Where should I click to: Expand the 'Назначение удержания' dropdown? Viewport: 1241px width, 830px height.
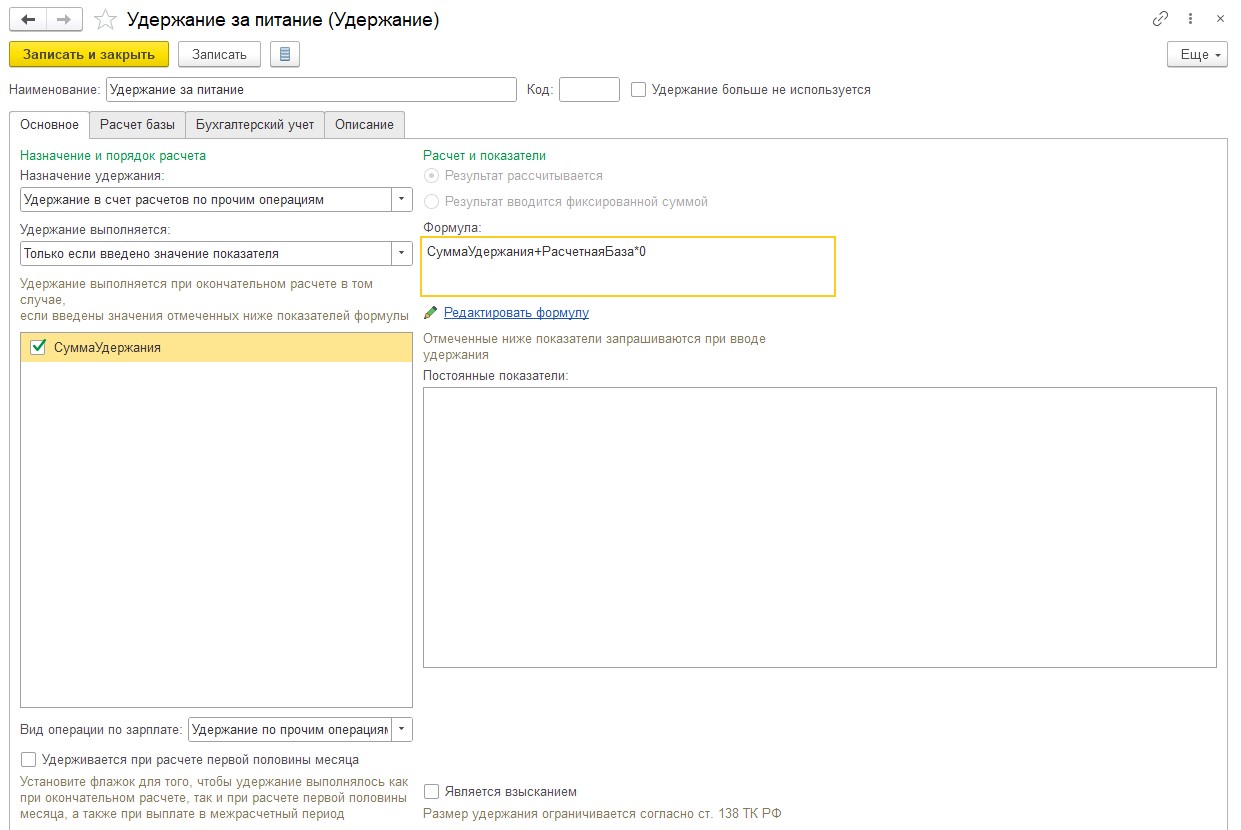click(402, 200)
